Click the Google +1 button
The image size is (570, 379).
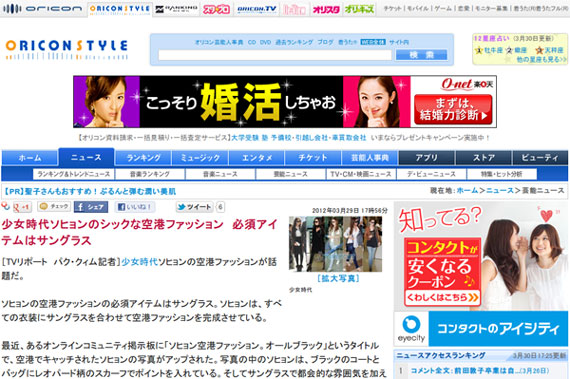[x=22, y=207]
